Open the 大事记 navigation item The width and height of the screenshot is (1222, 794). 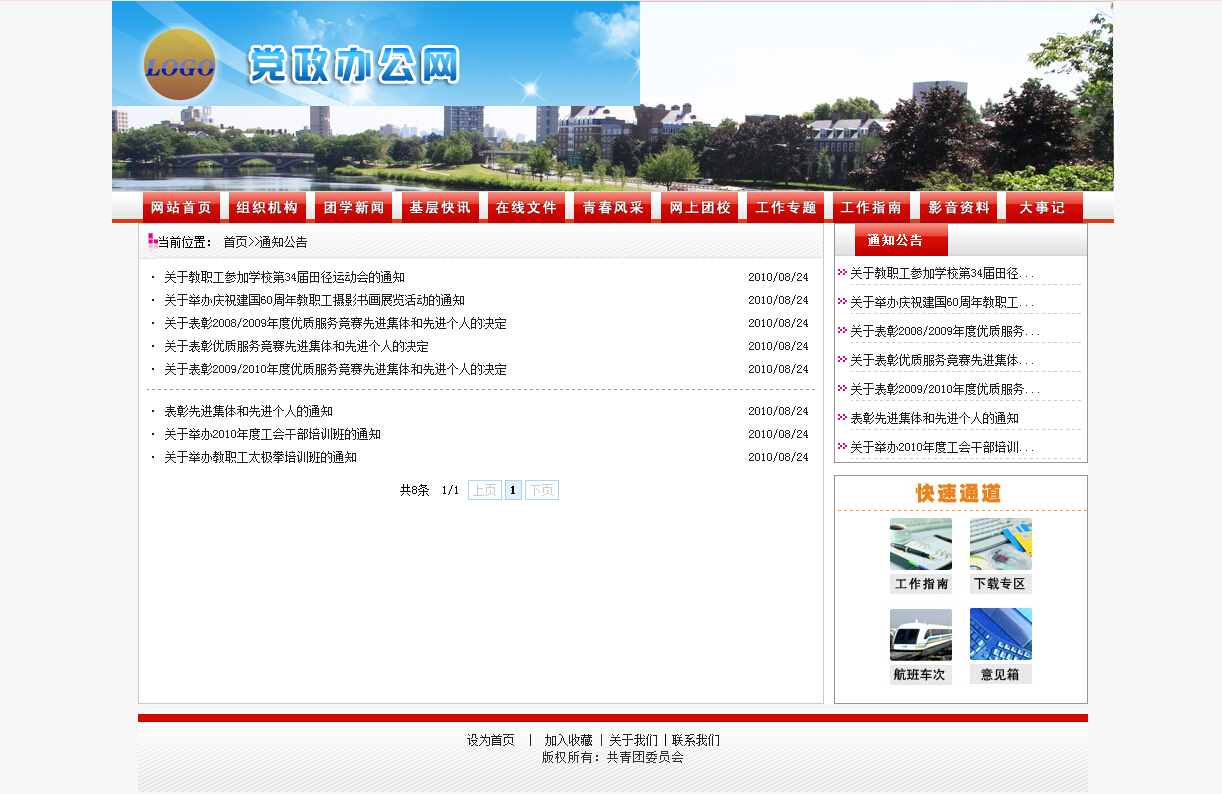click(x=1044, y=207)
